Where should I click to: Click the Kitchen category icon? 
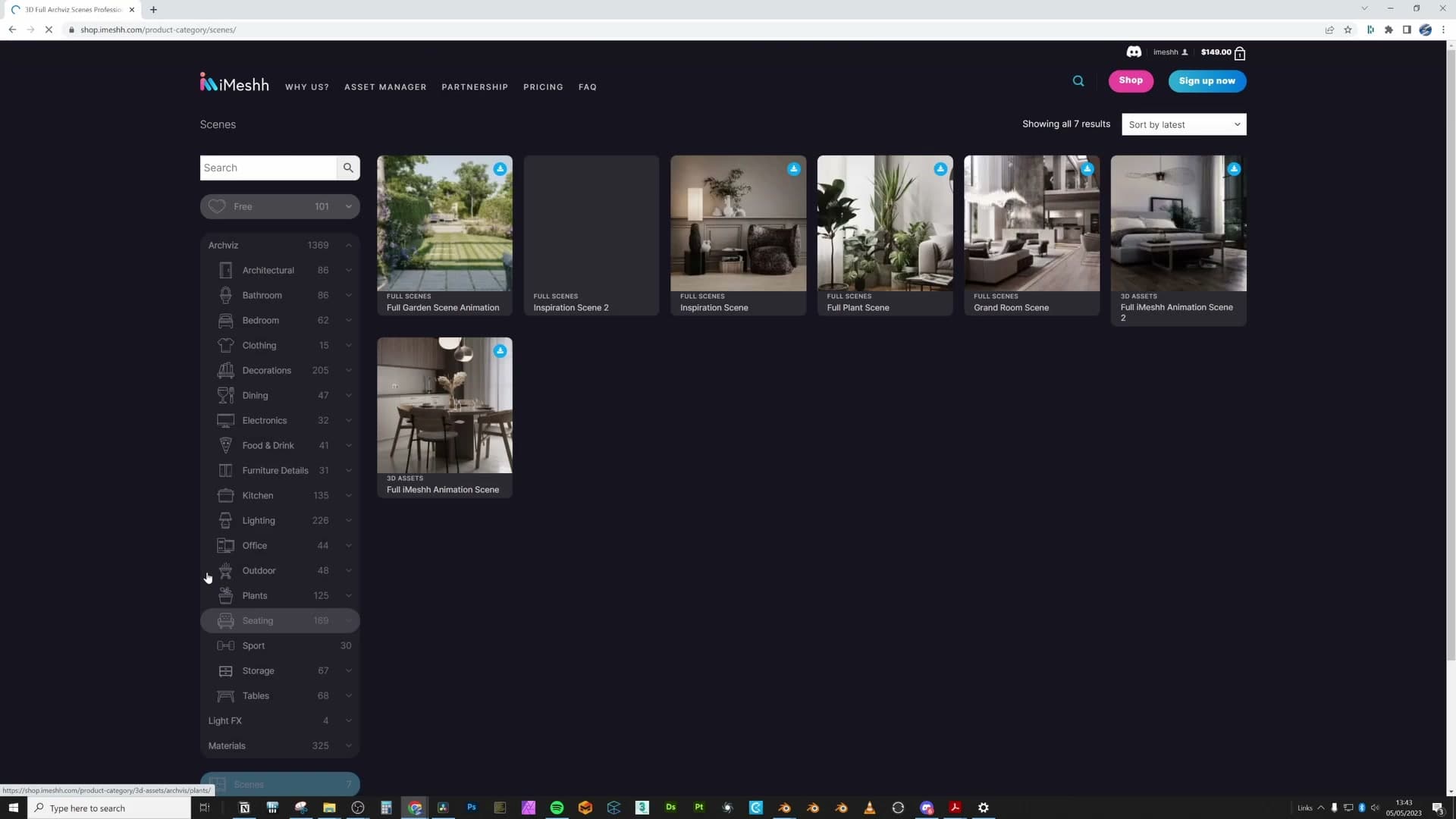[x=225, y=495]
